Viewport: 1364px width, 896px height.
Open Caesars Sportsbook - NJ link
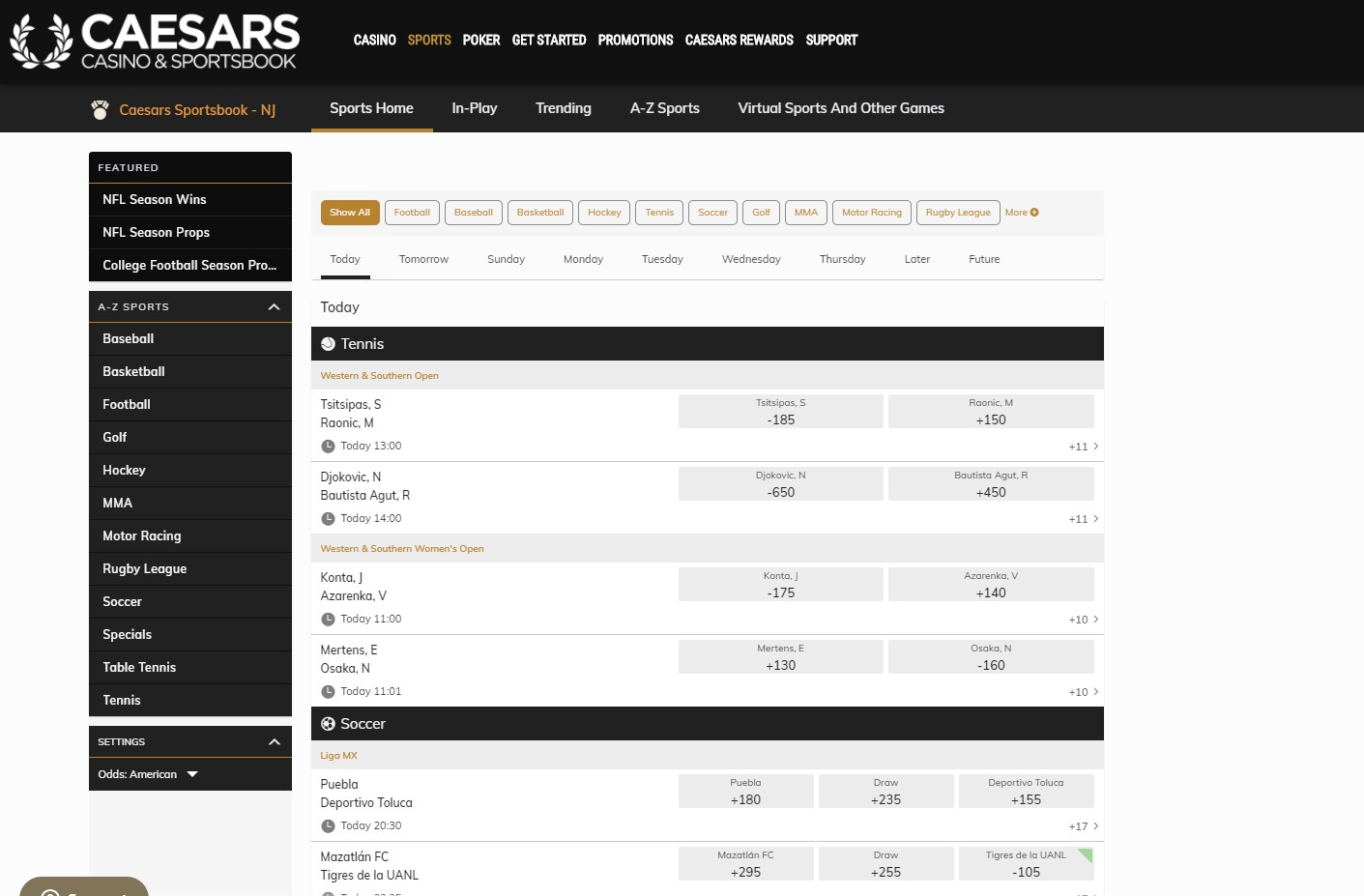[x=197, y=110]
